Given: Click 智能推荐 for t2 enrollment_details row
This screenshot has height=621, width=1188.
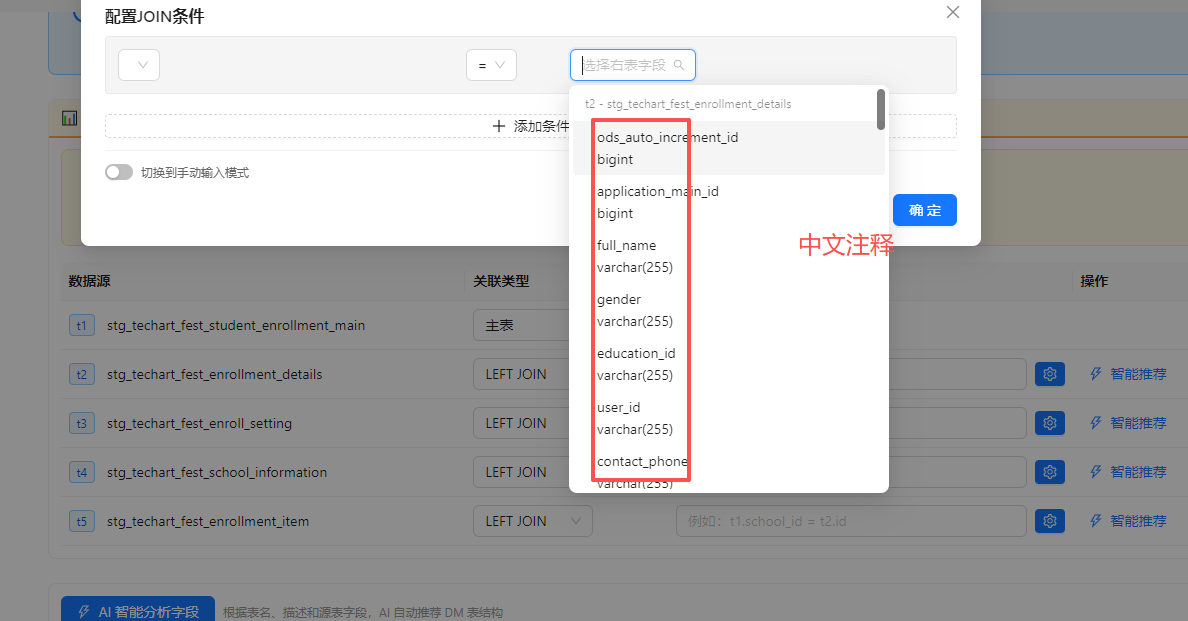Looking at the screenshot, I should pos(1128,374).
